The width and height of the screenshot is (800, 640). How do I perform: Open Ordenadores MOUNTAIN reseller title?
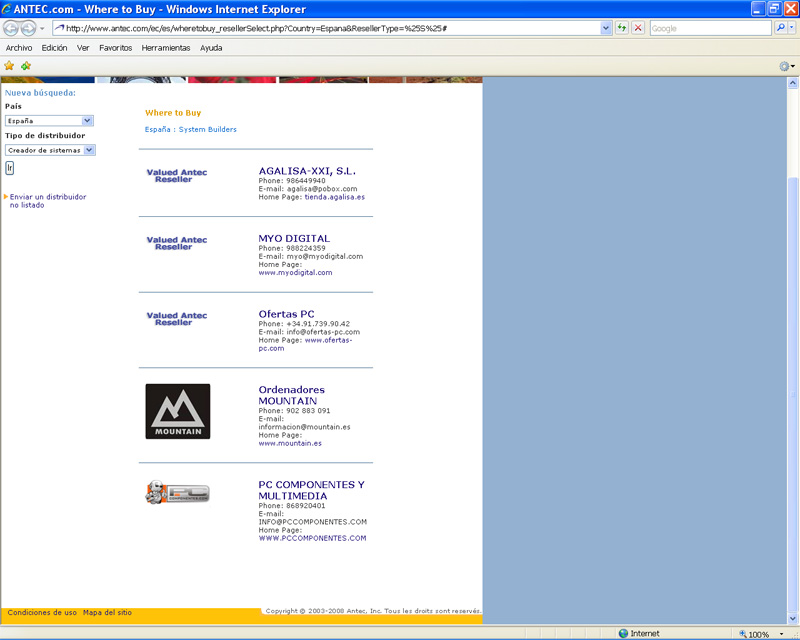[291, 395]
